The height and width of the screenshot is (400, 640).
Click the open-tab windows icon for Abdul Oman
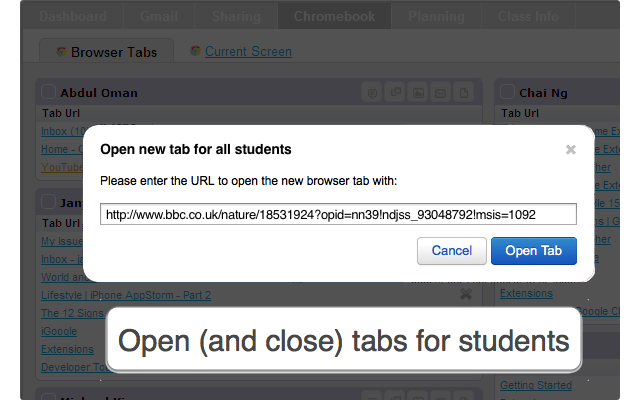(x=395, y=92)
